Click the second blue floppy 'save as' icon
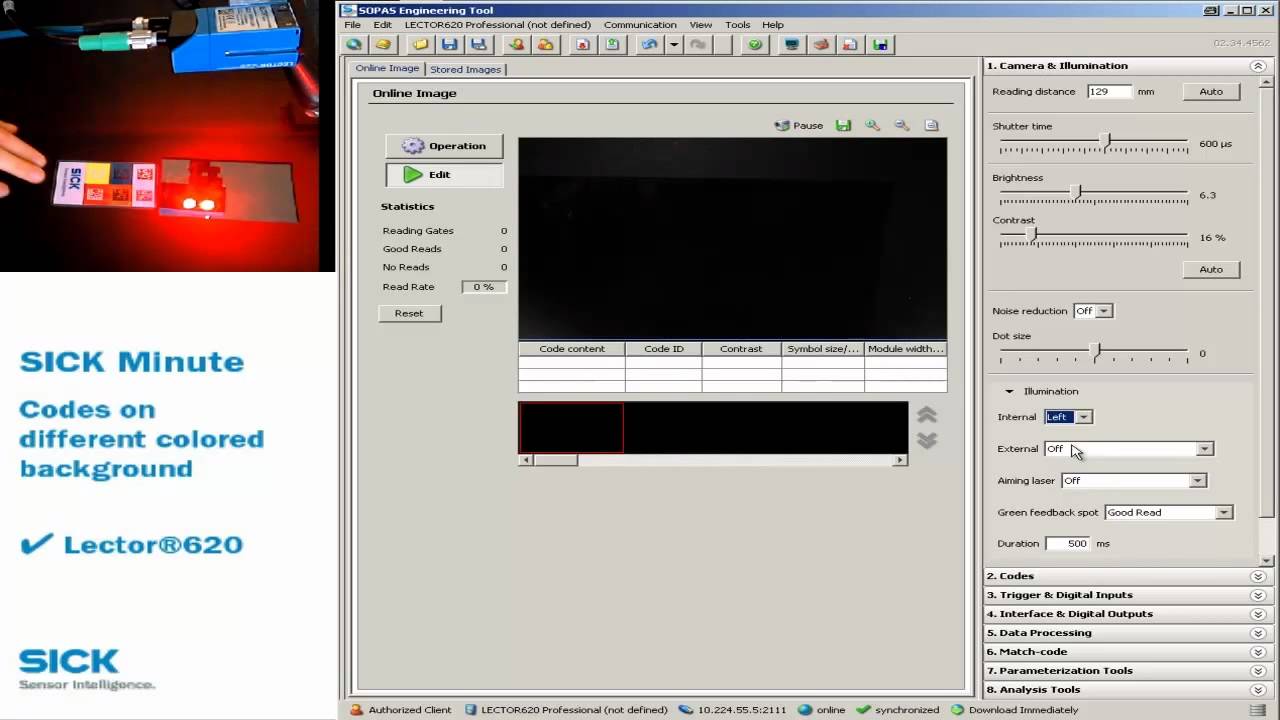This screenshot has width=1280, height=720. pos(479,44)
